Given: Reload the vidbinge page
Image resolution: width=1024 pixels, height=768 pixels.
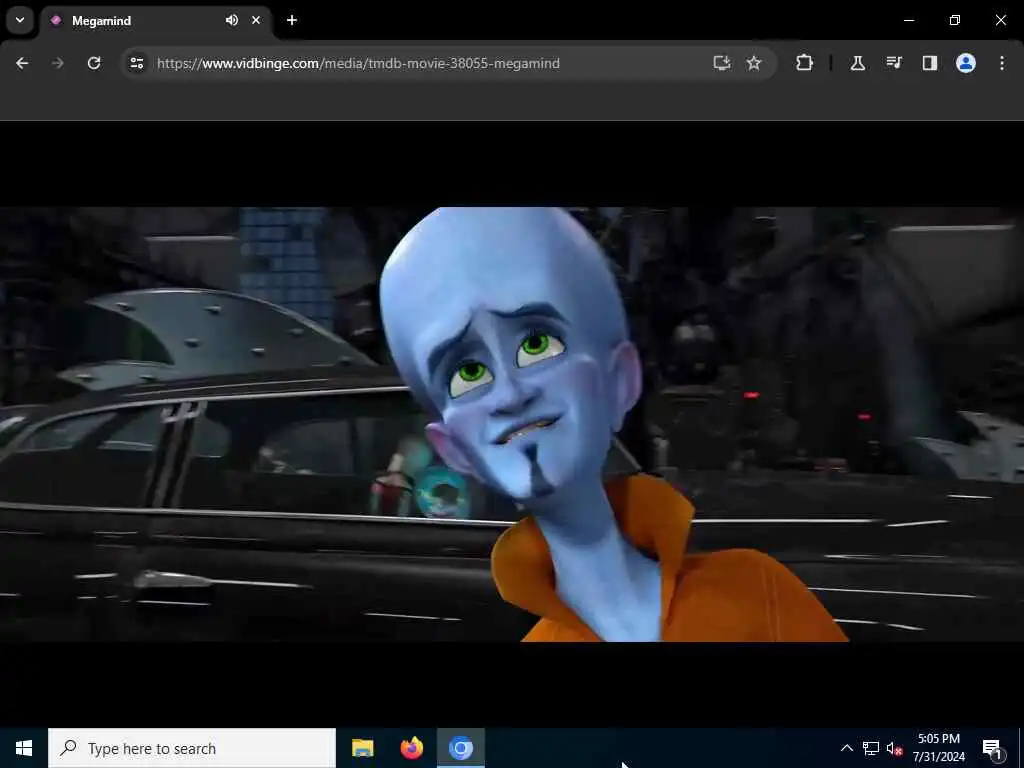Looking at the screenshot, I should (94, 63).
